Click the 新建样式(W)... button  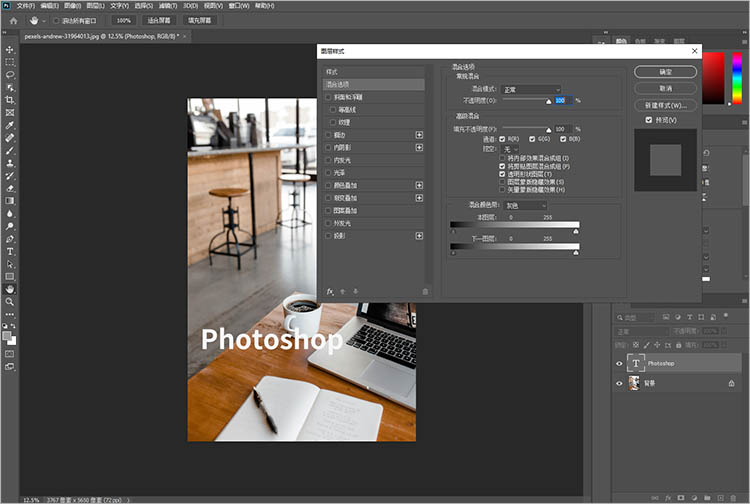coord(665,105)
